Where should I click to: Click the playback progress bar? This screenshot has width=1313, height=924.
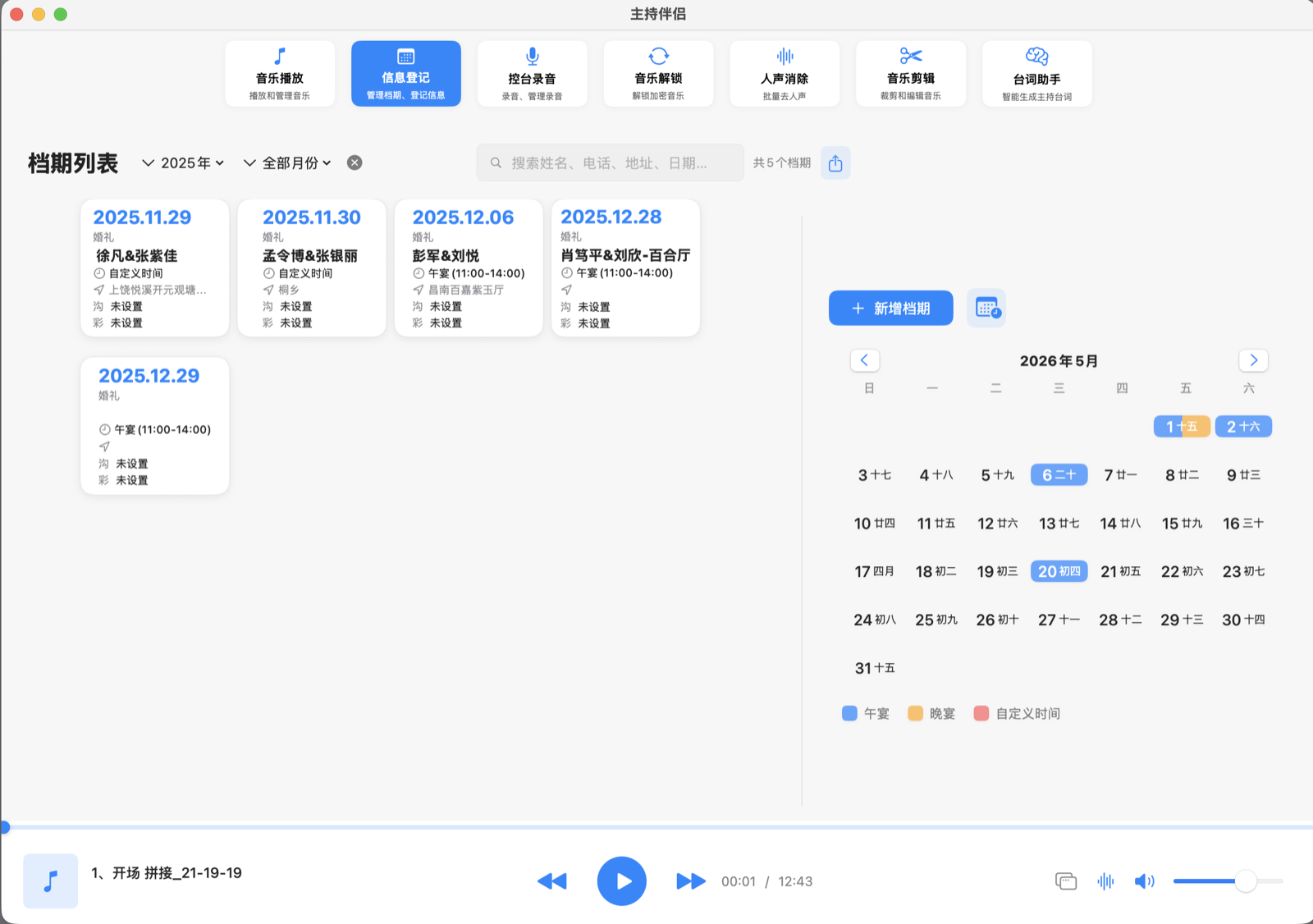pyautogui.click(x=656, y=827)
